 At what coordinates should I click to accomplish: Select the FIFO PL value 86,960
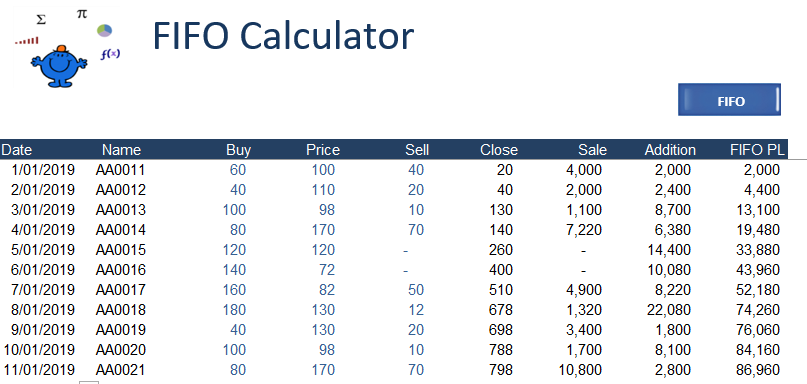pos(758,370)
